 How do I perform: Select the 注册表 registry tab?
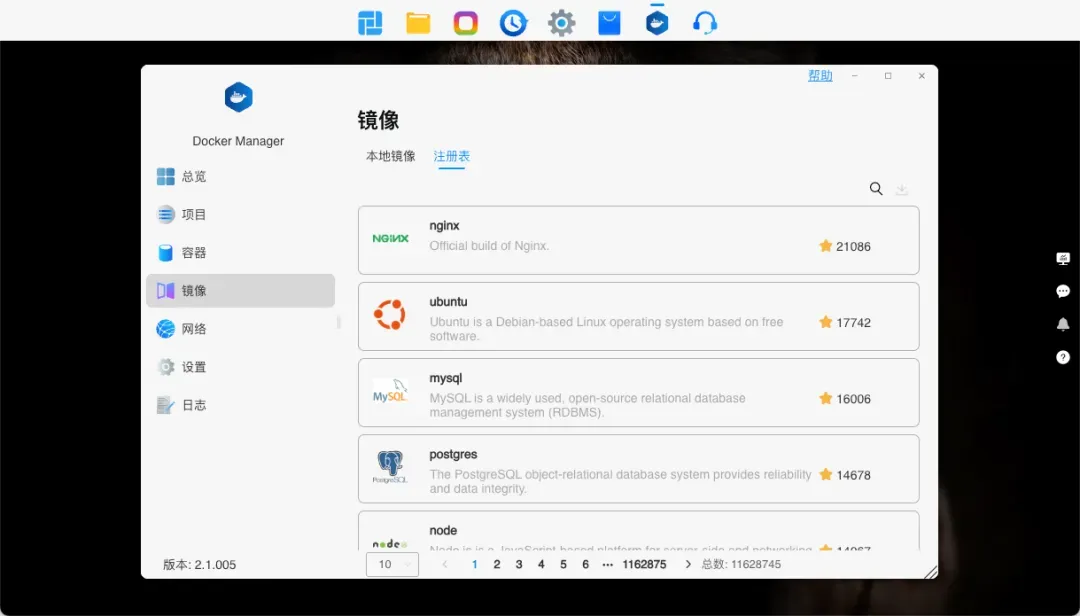point(451,156)
